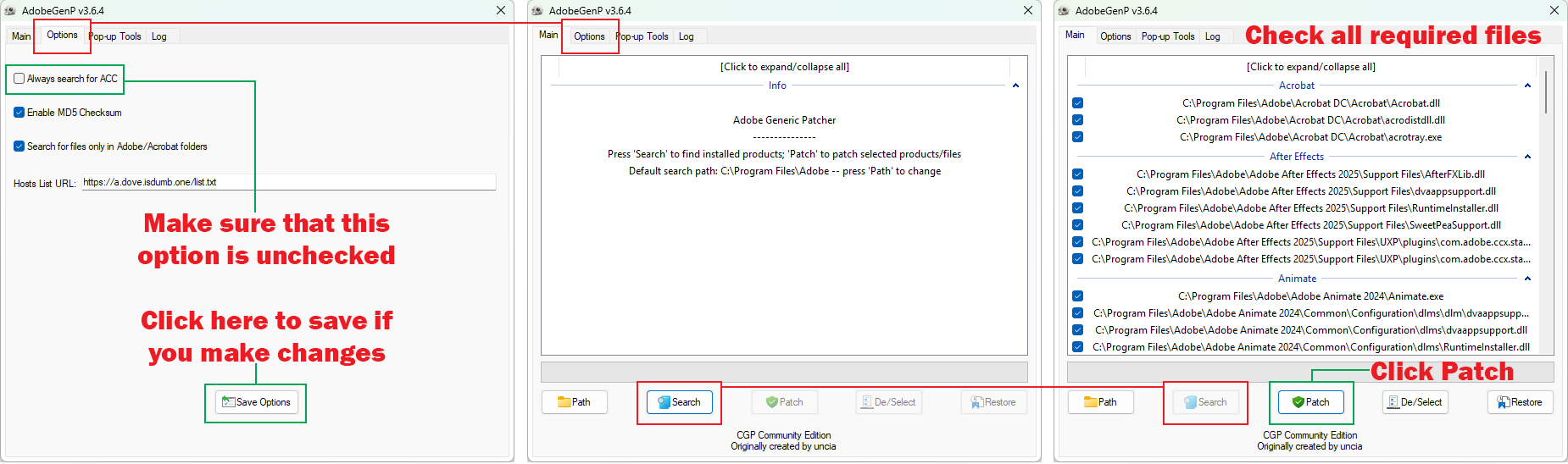Click the progress bar in middle window
Image resolution: width=1568 pixels, height=464 pixels.
785,373
